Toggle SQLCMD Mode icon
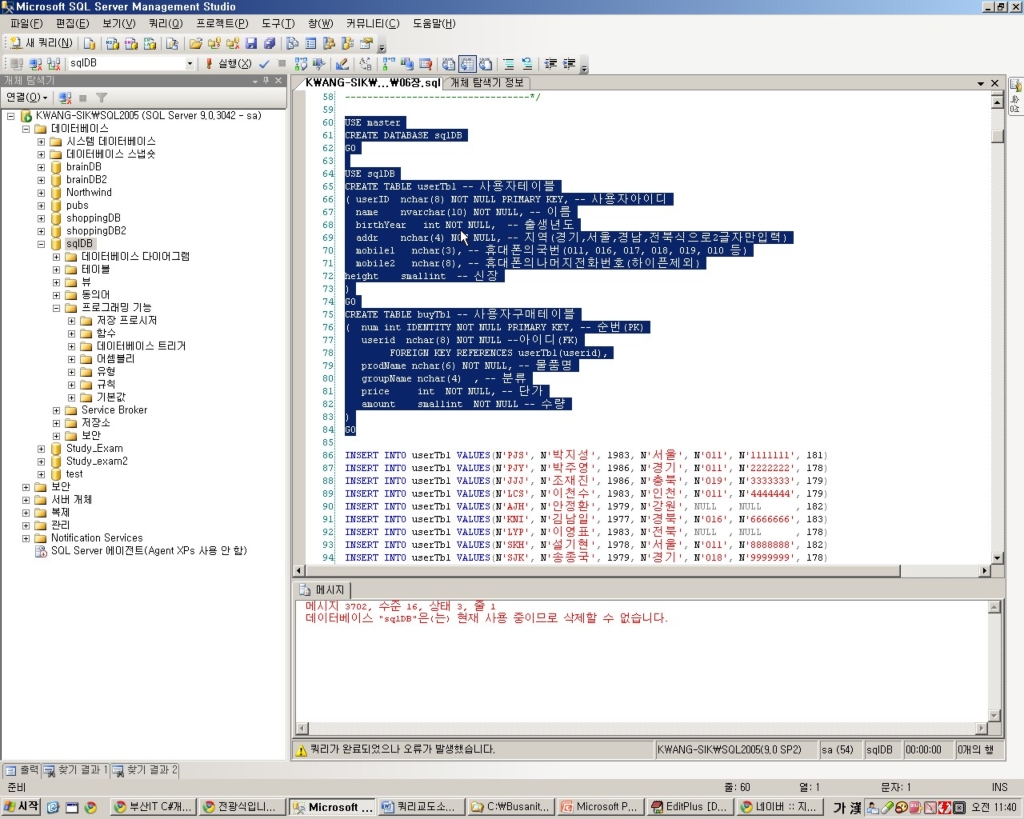Image resolution: width=1024 pixels, height=819 pixels. tap(425, 63)
